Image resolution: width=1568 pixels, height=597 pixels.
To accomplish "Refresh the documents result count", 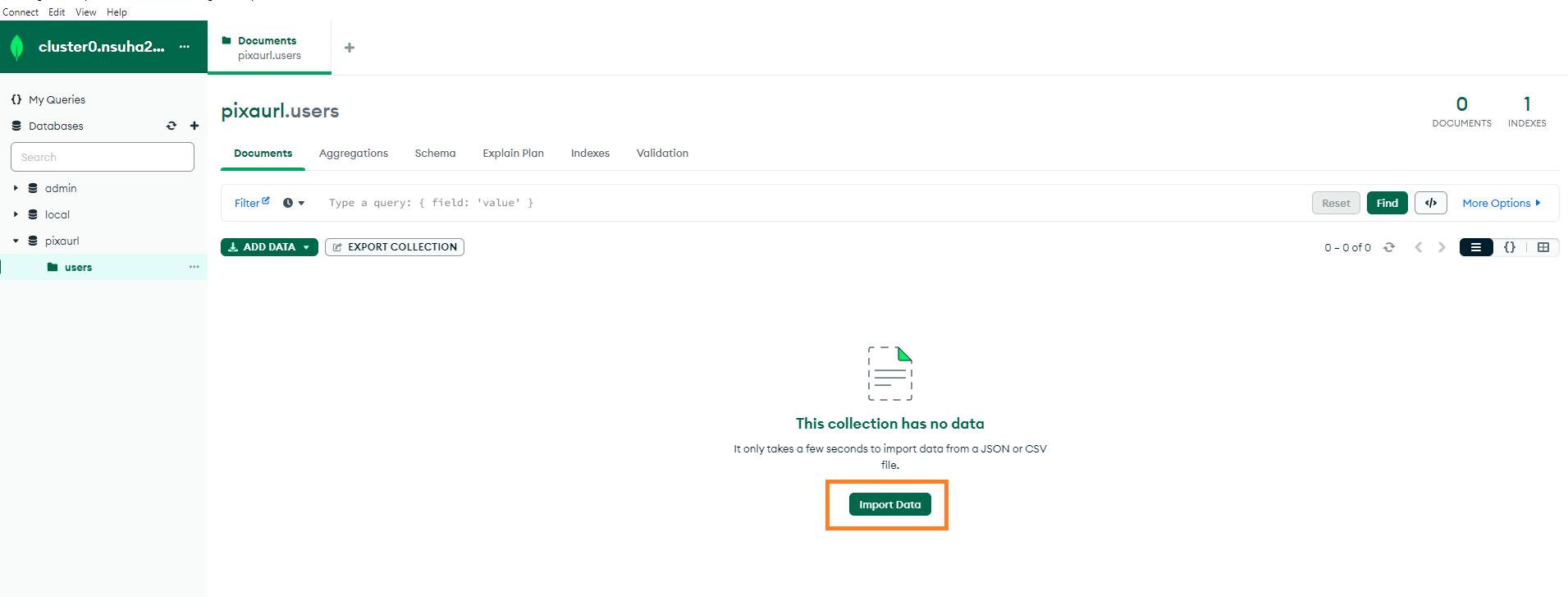I will [1389, 247].
